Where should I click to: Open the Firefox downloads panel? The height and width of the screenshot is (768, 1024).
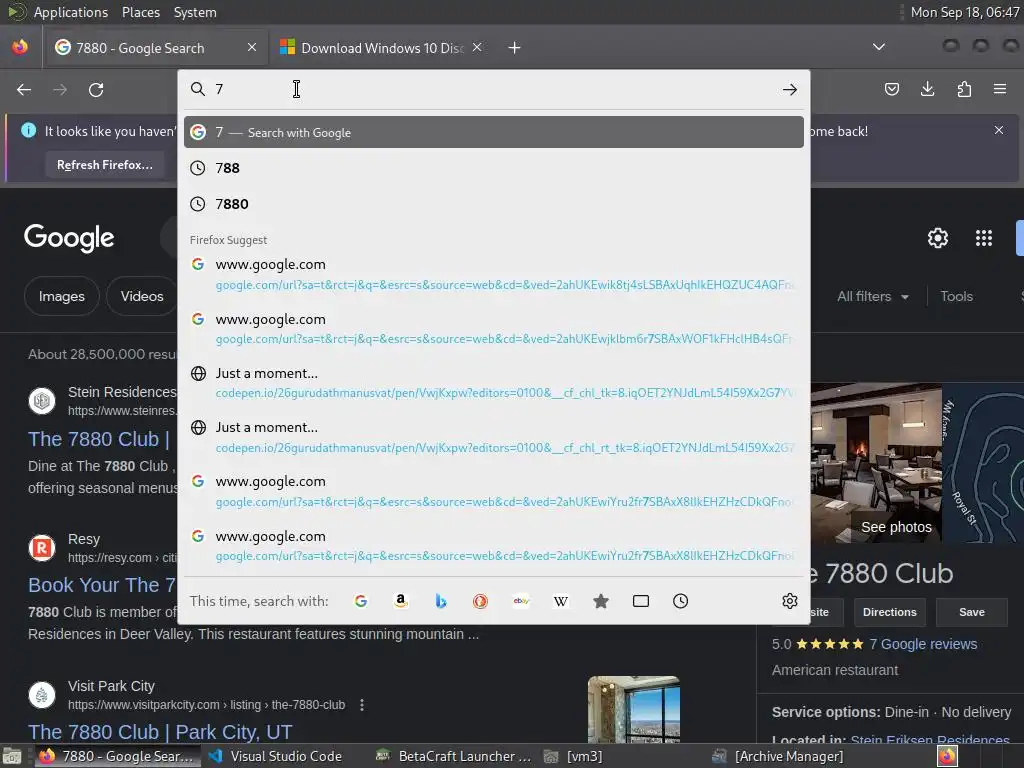pos(927,89)
